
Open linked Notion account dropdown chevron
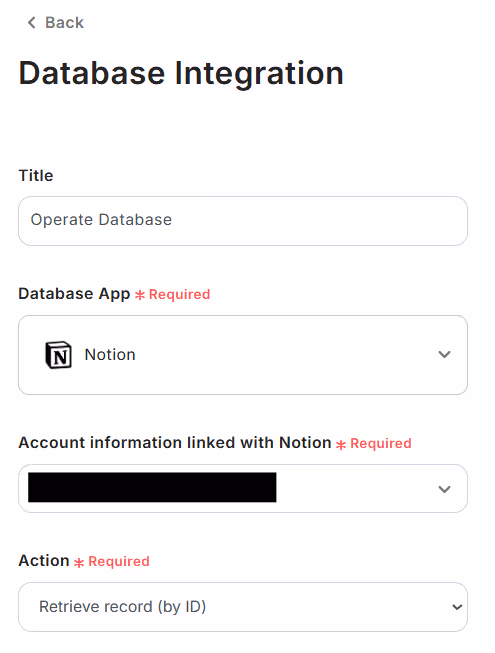[444, 489]
